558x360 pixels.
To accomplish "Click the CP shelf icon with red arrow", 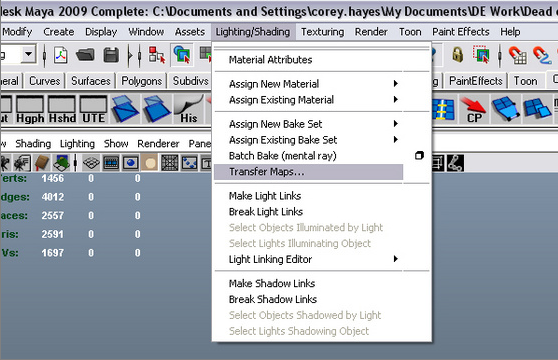I will tap(473, 109).
